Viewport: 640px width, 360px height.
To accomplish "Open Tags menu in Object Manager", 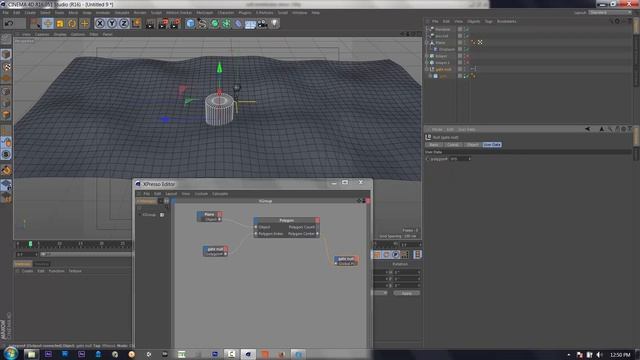I will coord(488,21).
